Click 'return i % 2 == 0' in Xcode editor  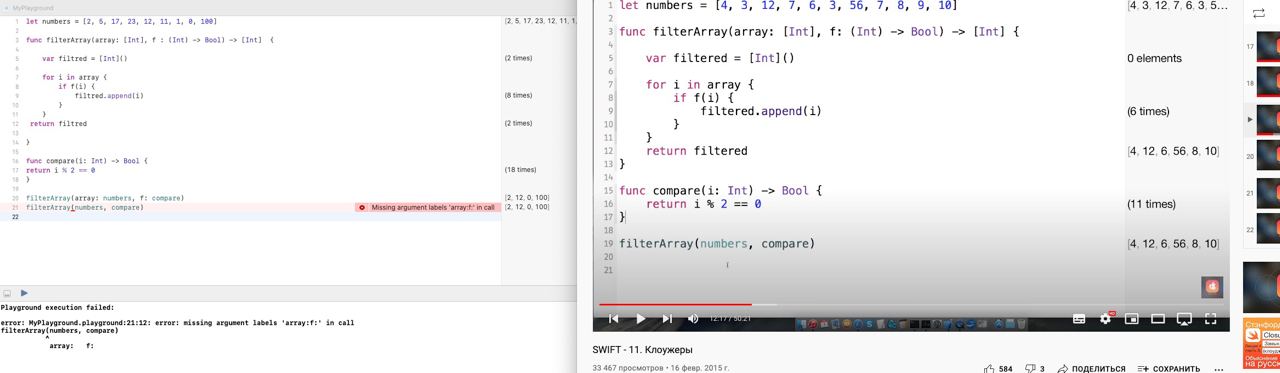pos(60,170)
